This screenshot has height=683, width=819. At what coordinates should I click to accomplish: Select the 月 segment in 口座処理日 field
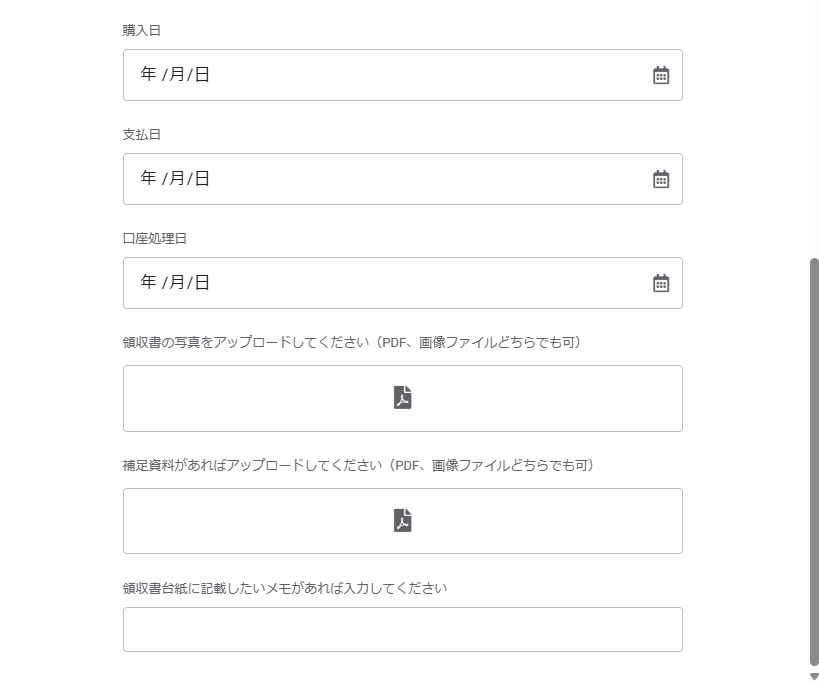(177, 282)
